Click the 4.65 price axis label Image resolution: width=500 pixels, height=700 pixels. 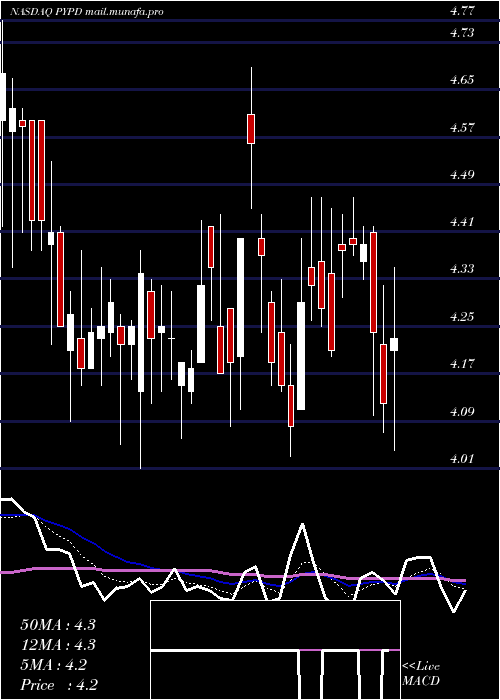462,80
